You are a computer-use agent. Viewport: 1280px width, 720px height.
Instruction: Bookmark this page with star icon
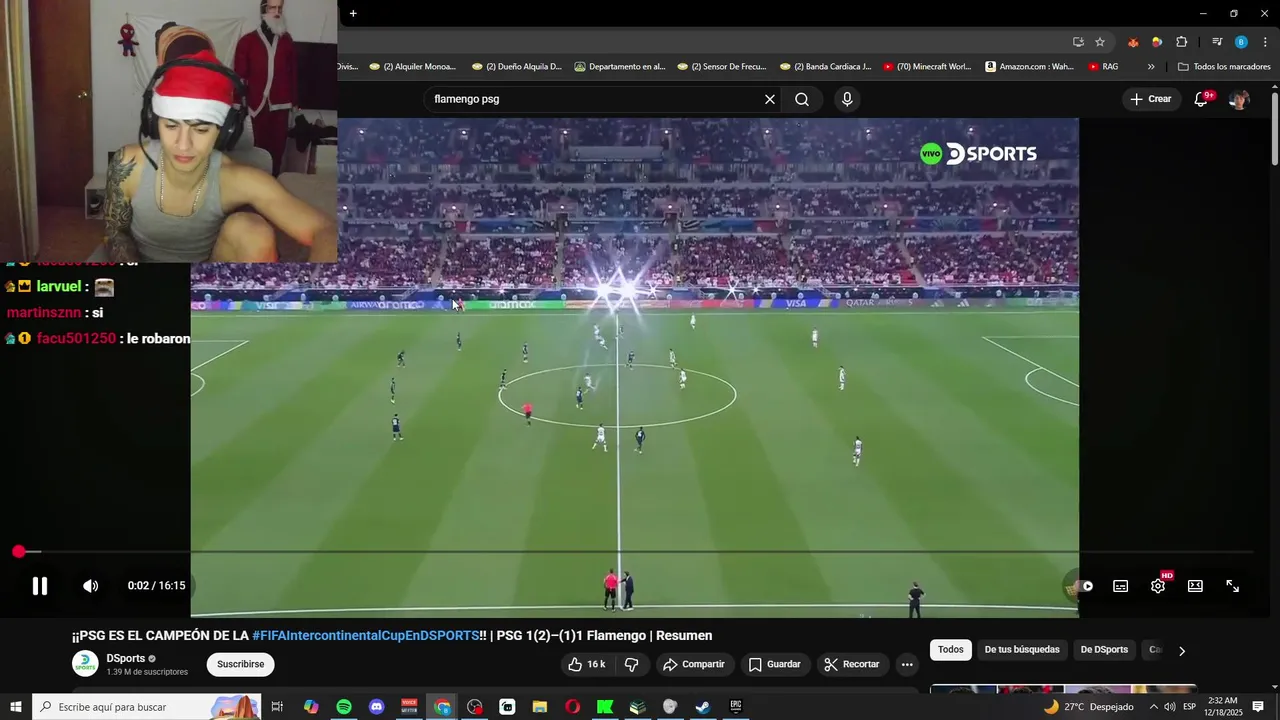point(1100,42)
